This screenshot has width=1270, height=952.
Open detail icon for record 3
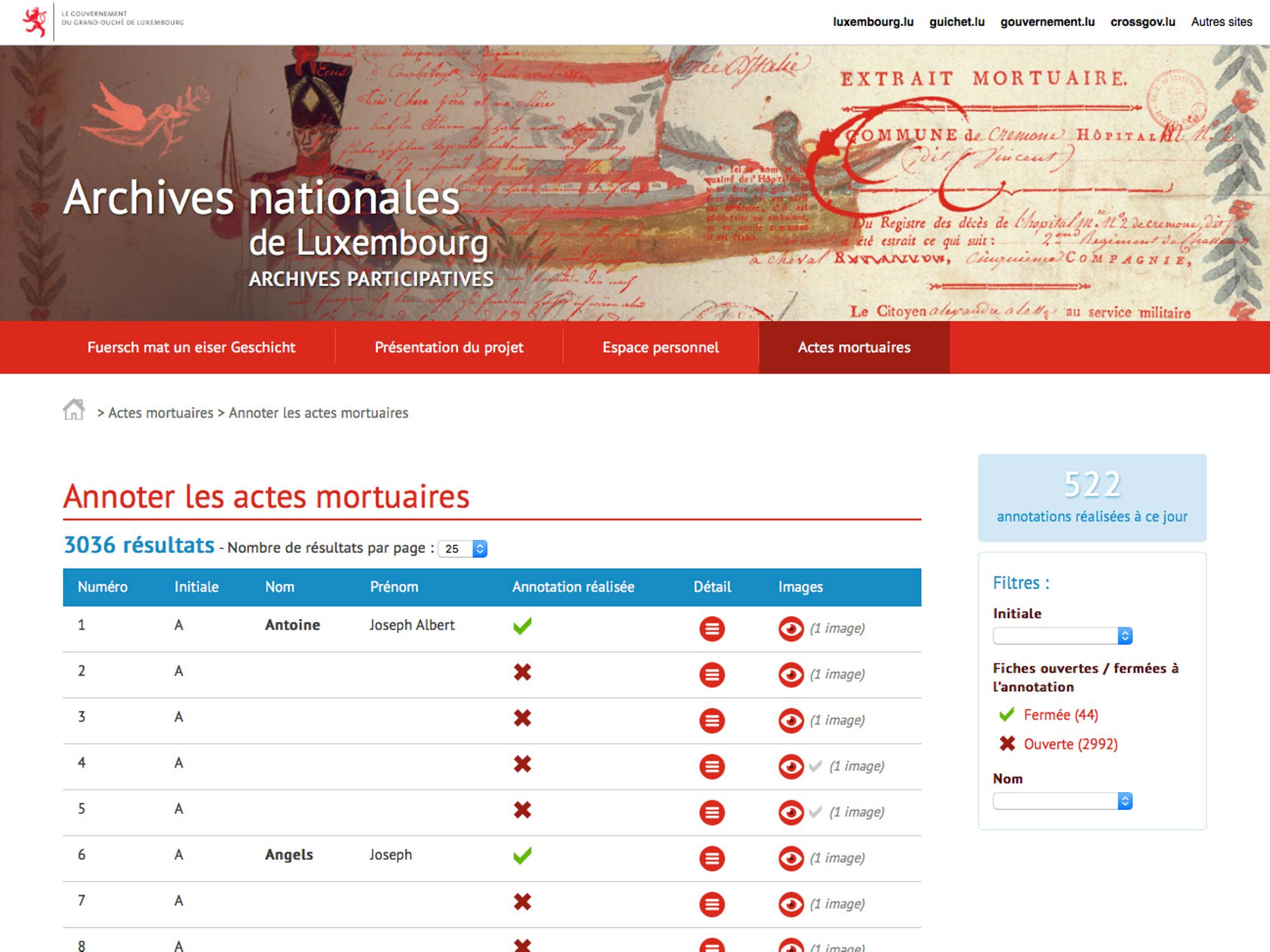tap(711, 721)
